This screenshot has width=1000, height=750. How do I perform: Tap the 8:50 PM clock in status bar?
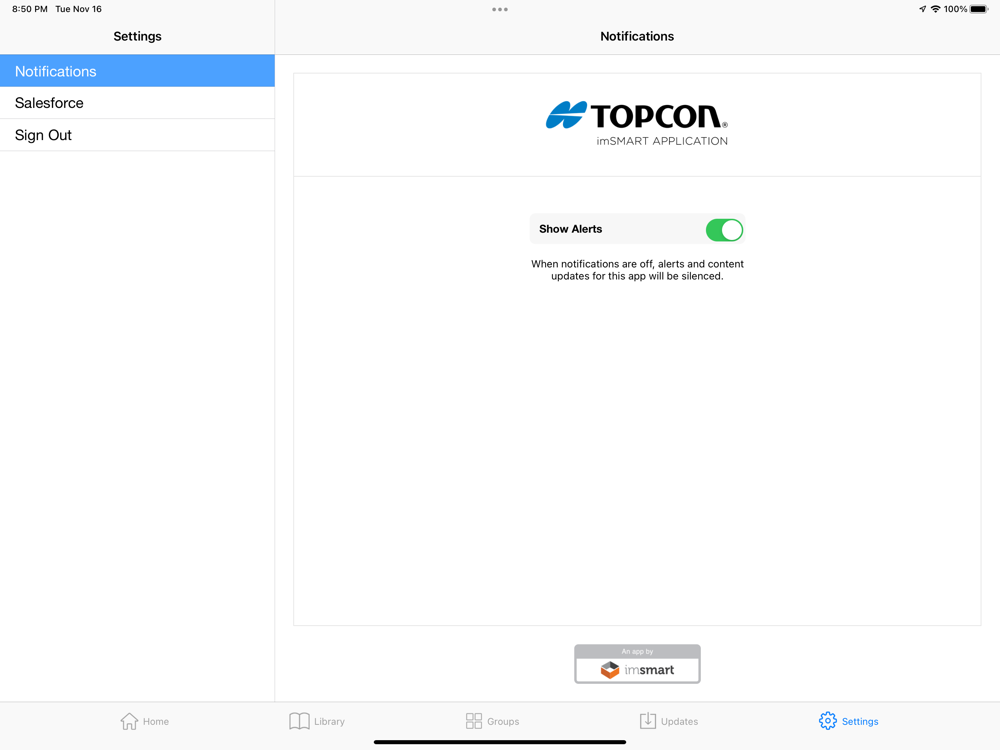point(30,9)
